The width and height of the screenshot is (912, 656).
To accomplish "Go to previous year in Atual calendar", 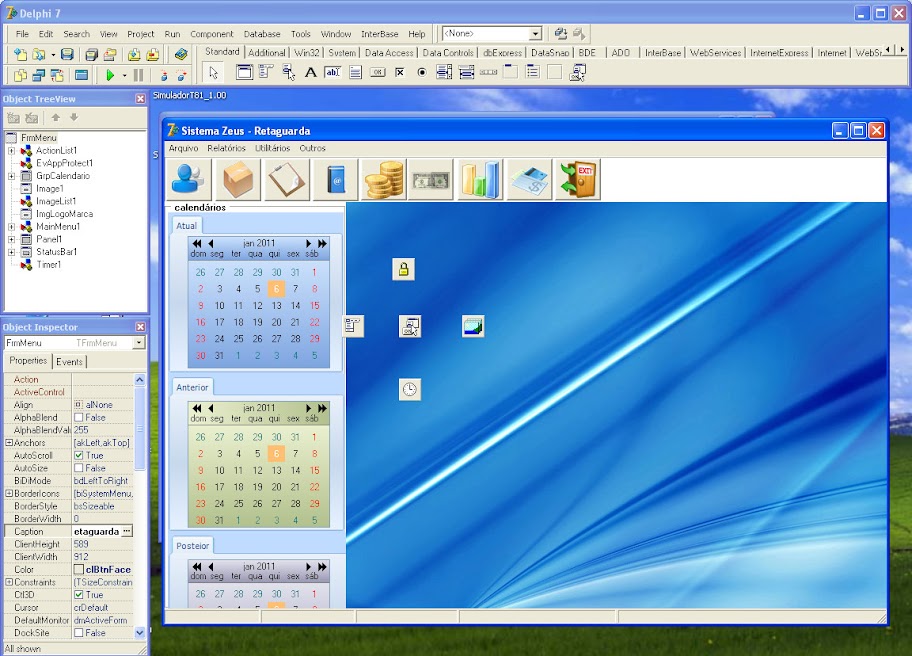I will pos(197,244).
